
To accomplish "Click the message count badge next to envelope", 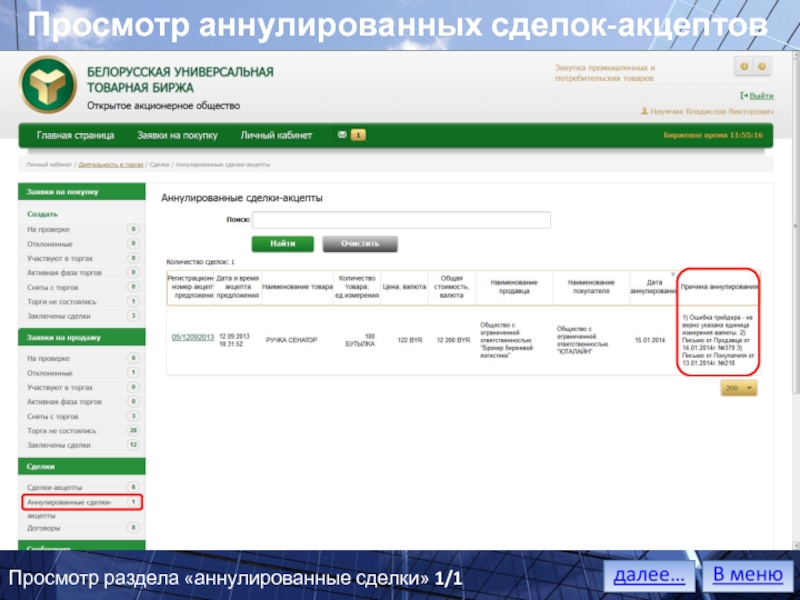I will 358,135.
